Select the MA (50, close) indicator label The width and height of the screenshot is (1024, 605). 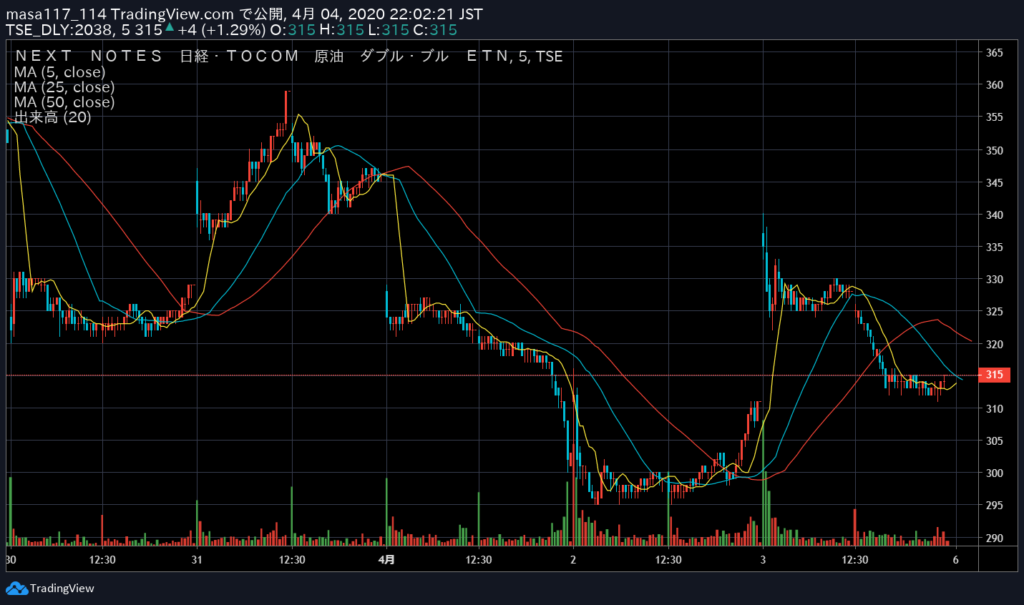tap(64, 102)
